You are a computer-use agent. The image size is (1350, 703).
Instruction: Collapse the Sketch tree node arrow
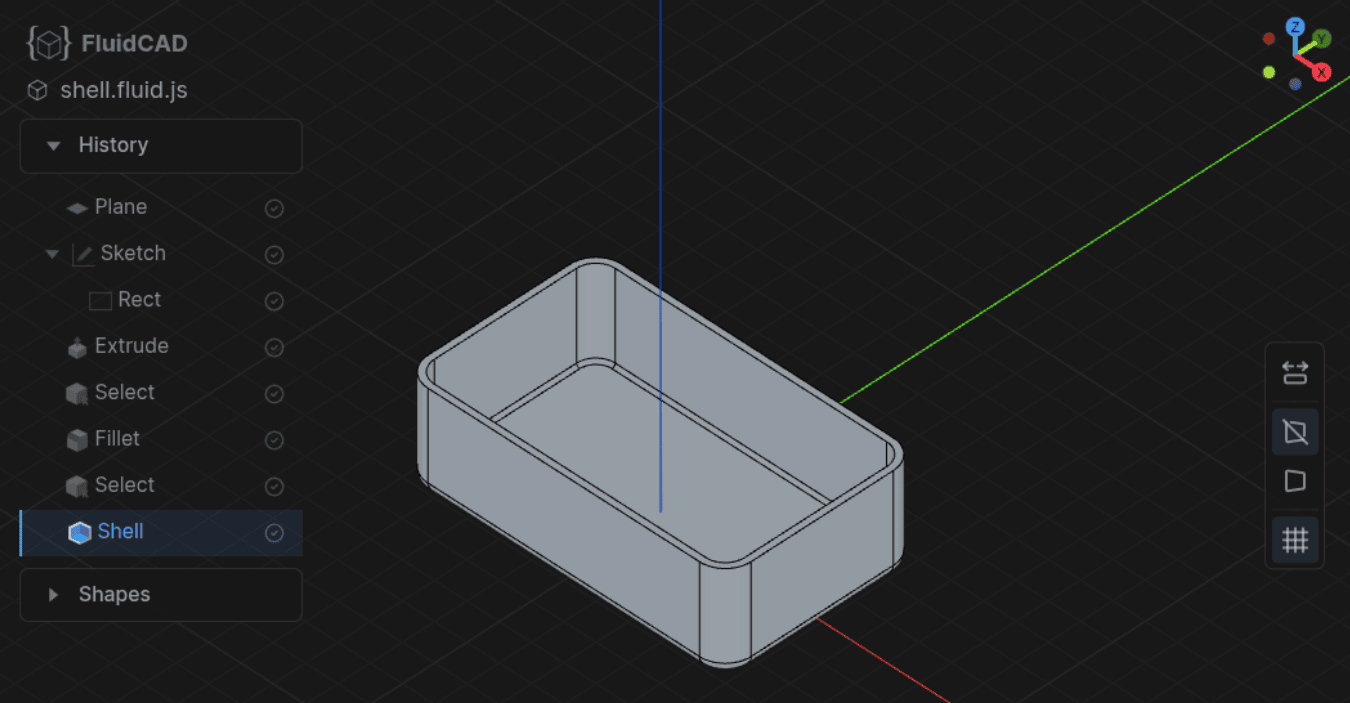[53, 254]
